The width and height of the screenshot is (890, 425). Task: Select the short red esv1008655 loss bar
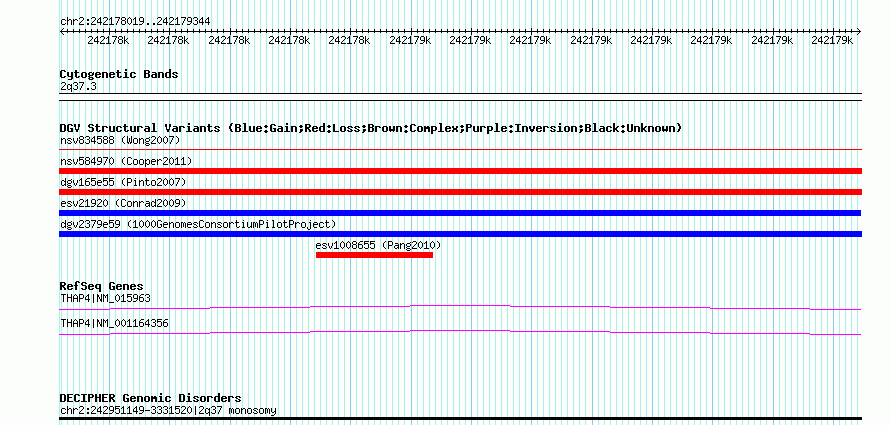click(x=374, y=255)
